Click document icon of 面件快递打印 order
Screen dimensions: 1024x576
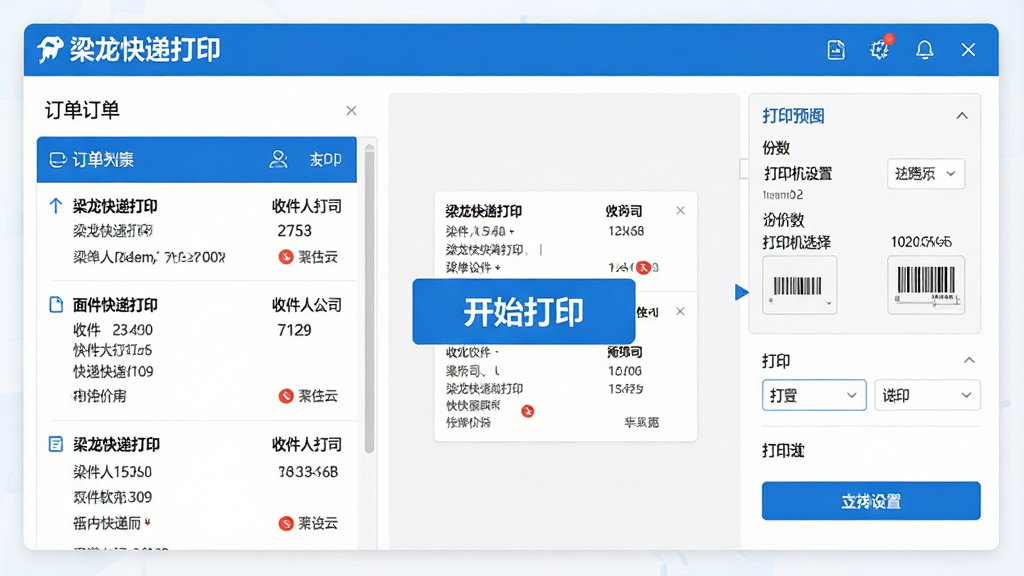56,304
